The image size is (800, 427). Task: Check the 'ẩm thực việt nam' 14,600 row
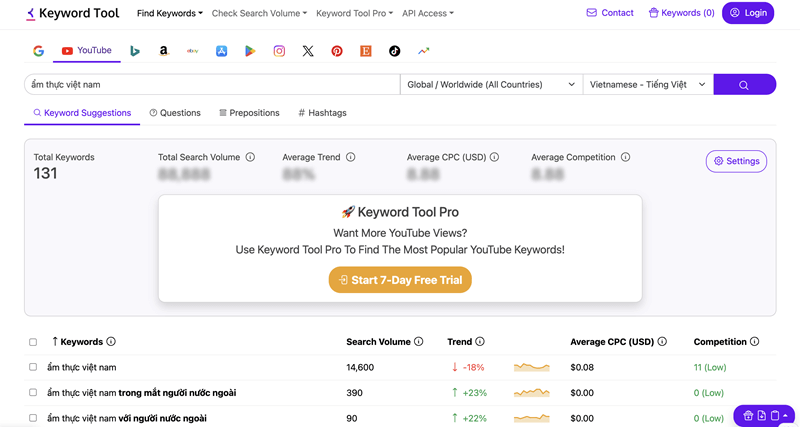[33, 367]
